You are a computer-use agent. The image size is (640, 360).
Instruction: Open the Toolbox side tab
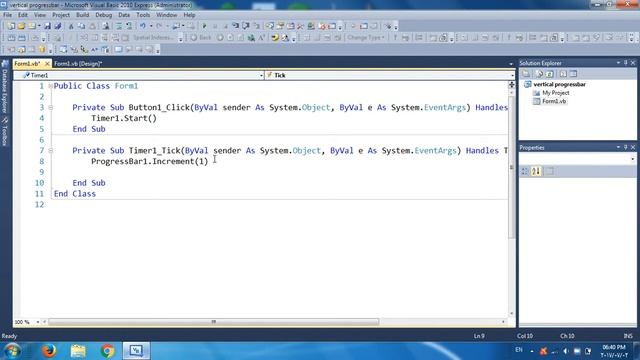coord(5,131)
